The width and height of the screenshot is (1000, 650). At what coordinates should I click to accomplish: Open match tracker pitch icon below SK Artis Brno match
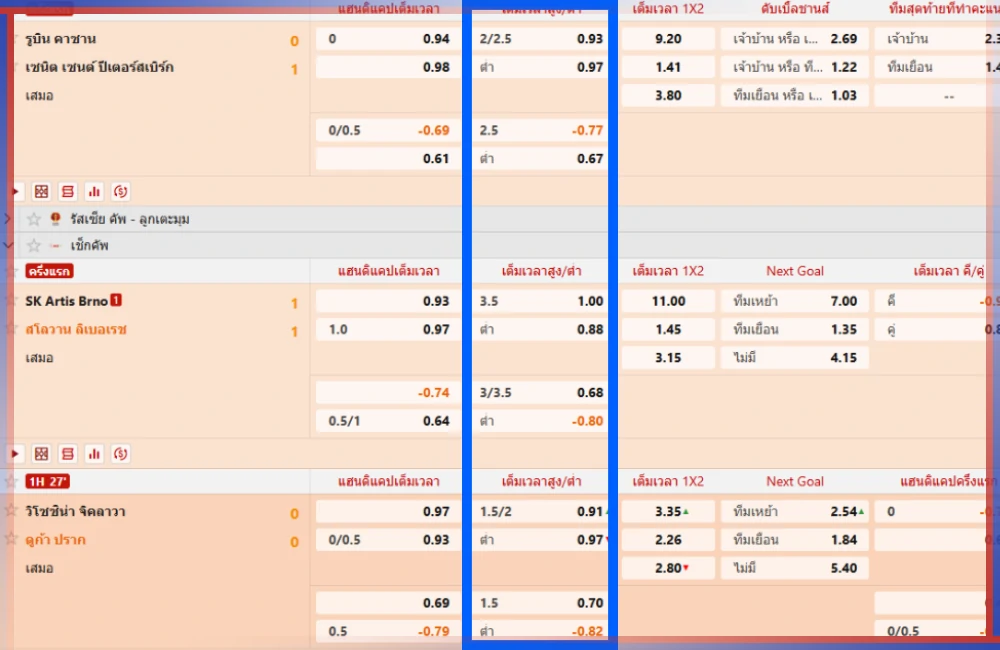pos(41,454)
